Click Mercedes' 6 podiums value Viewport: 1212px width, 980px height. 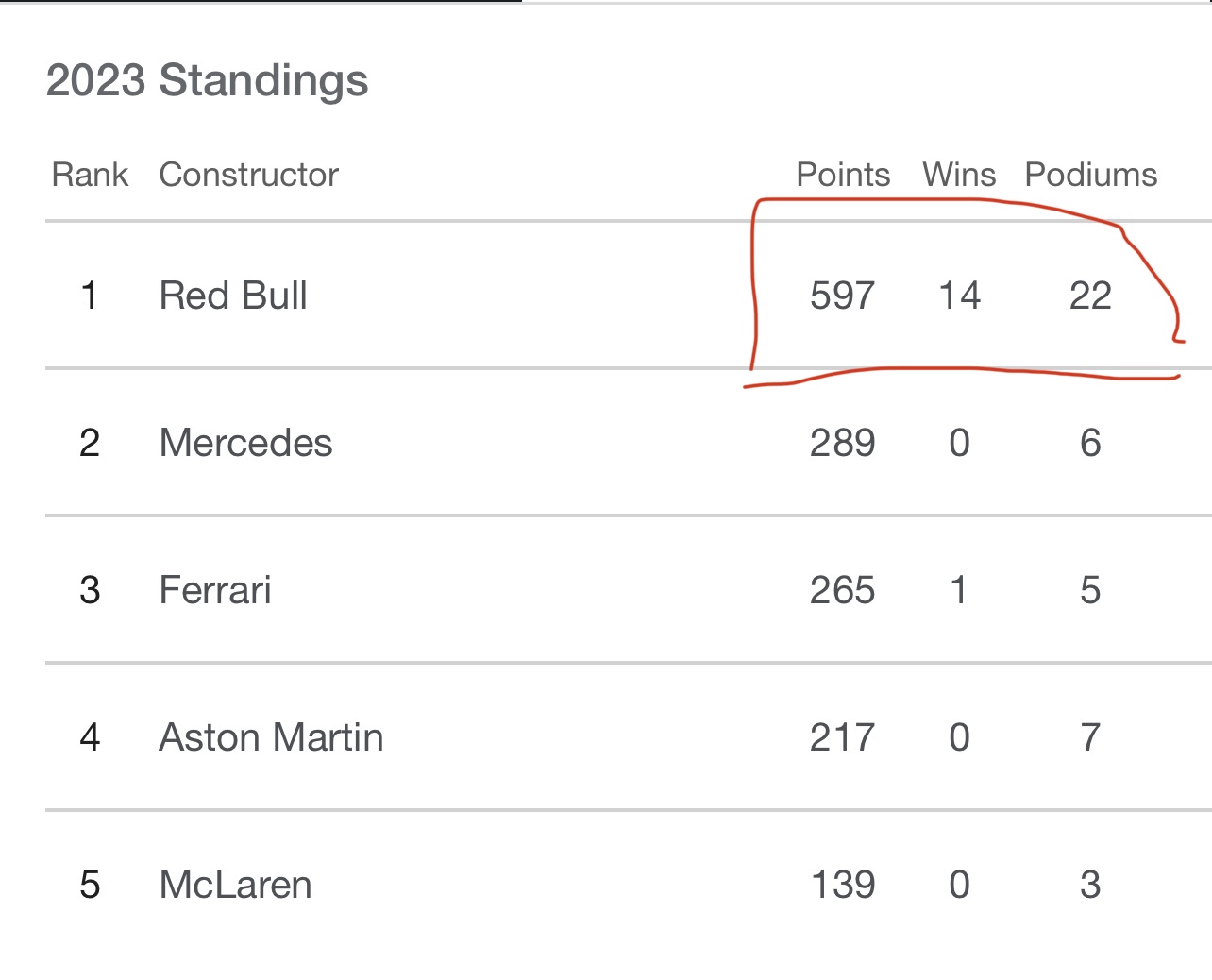[1090, 443]
